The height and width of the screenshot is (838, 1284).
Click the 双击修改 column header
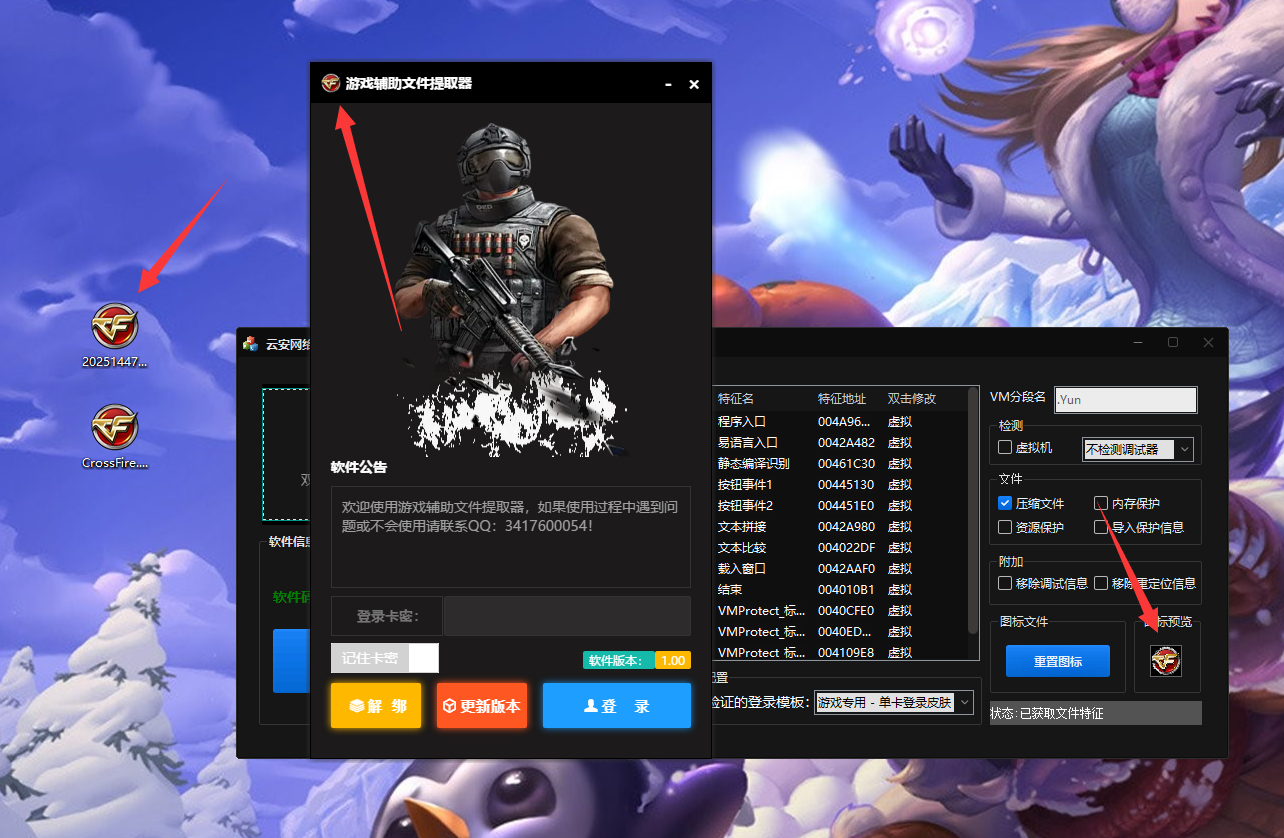[912, 398]
